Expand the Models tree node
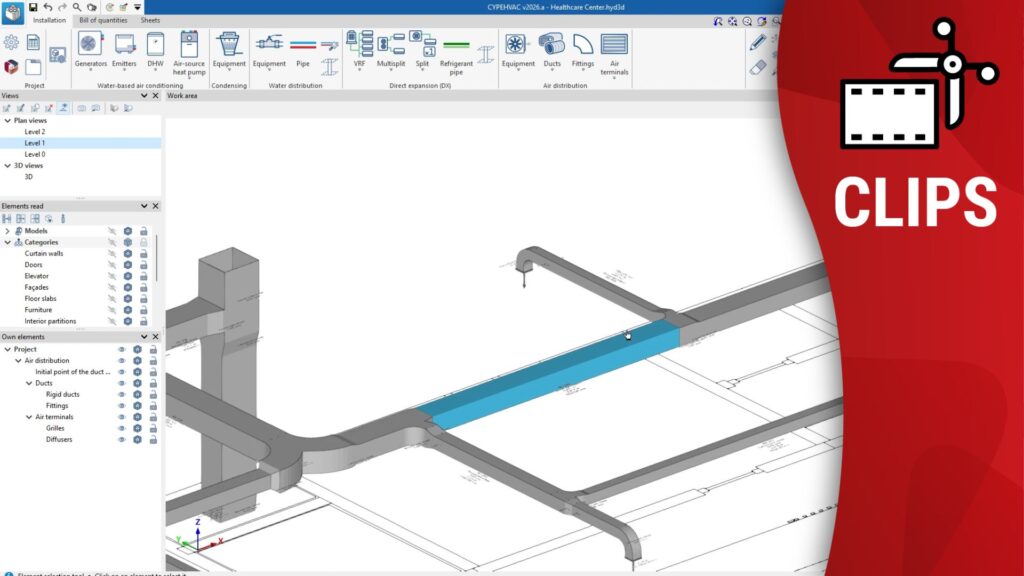 [8, 231]
